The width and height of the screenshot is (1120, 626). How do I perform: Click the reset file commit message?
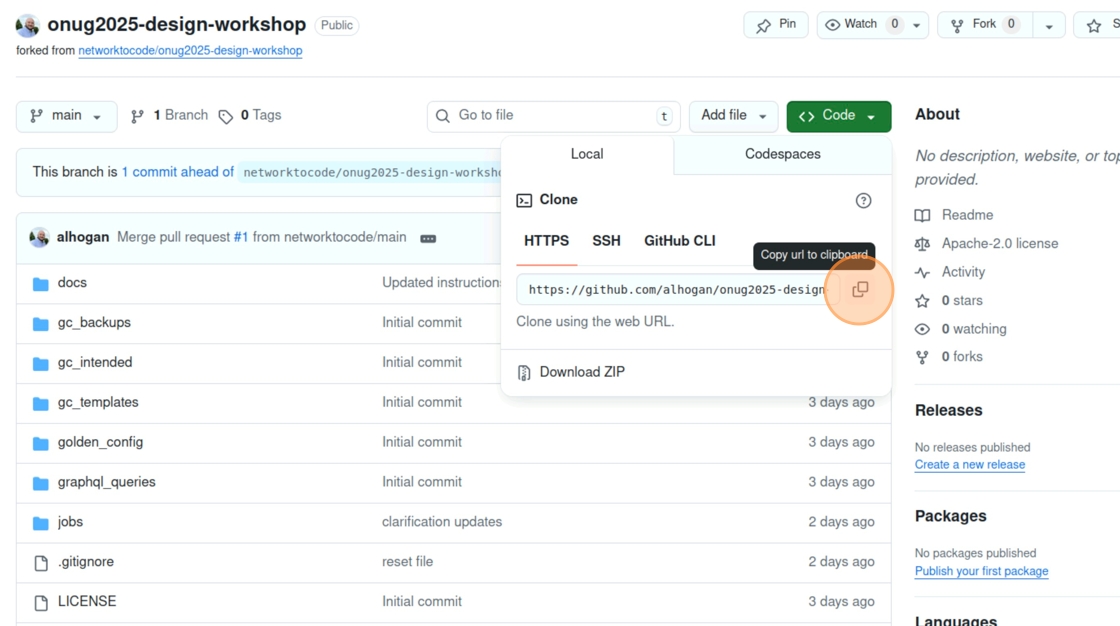(x=407, y=562)
